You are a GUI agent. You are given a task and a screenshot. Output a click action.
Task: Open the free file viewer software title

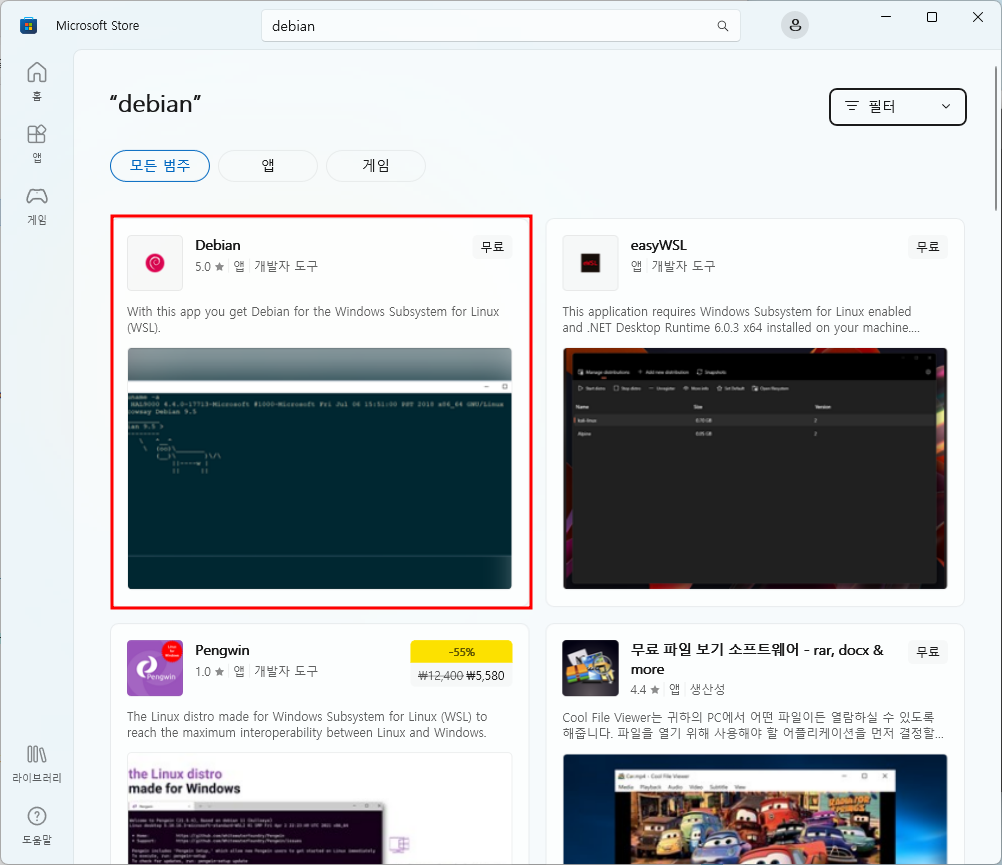pos(757,659)
